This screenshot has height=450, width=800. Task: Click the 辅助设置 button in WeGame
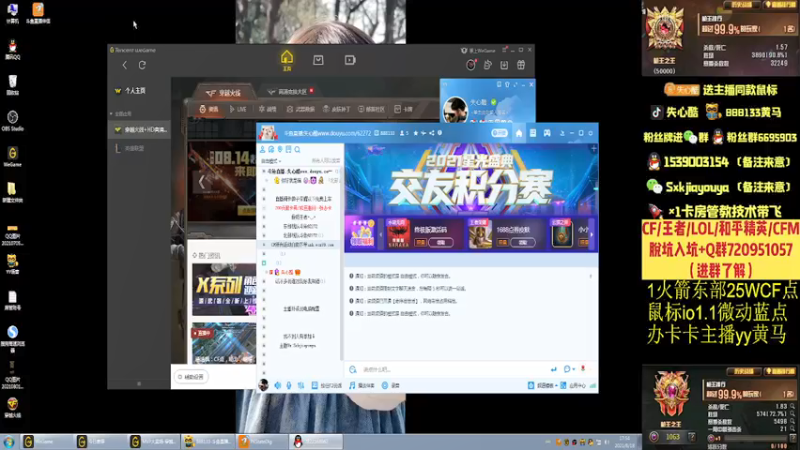click(191, 377)
